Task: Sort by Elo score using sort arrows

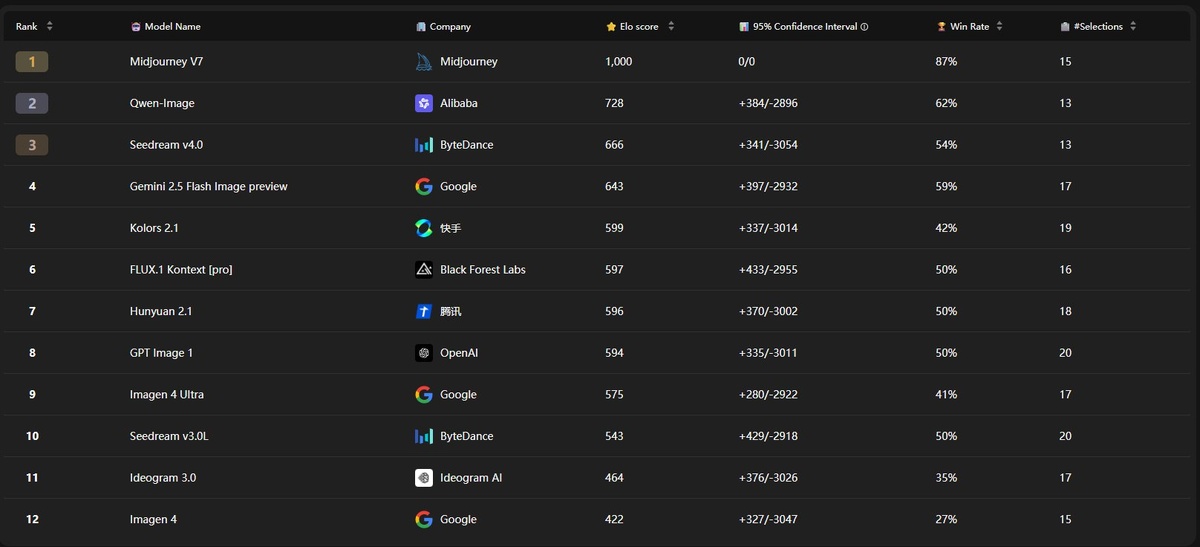Action: coord(671,27)
